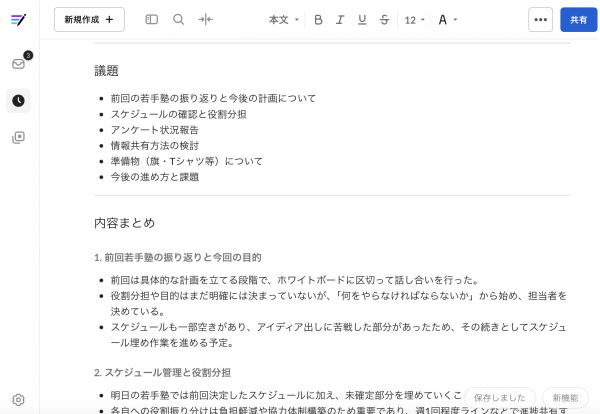600x414 pixels.
Task: Click the width adjust arrows icon
Action: tap(206, 19)
